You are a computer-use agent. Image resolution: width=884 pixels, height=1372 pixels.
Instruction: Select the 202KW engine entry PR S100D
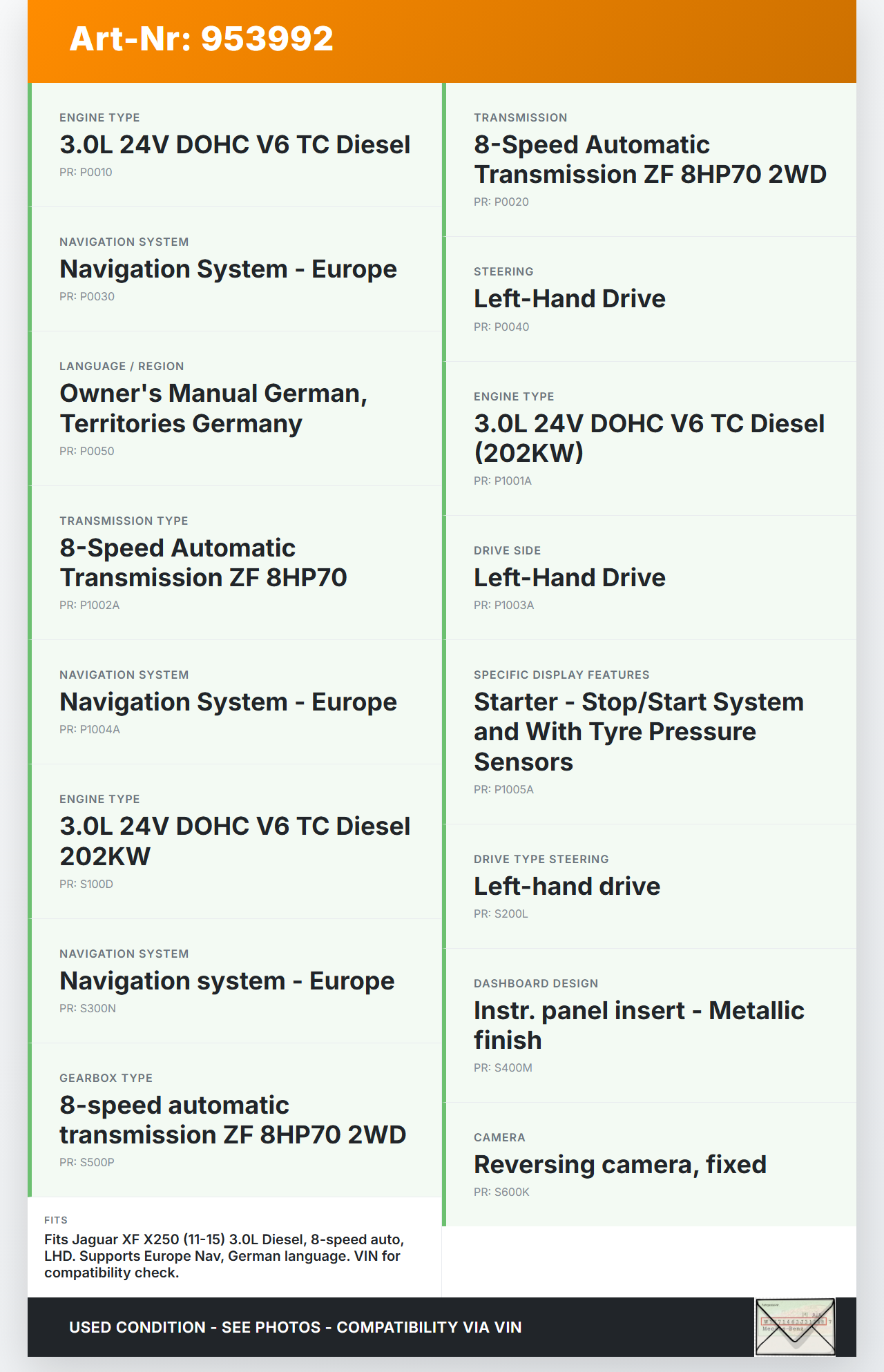point(235,842)
